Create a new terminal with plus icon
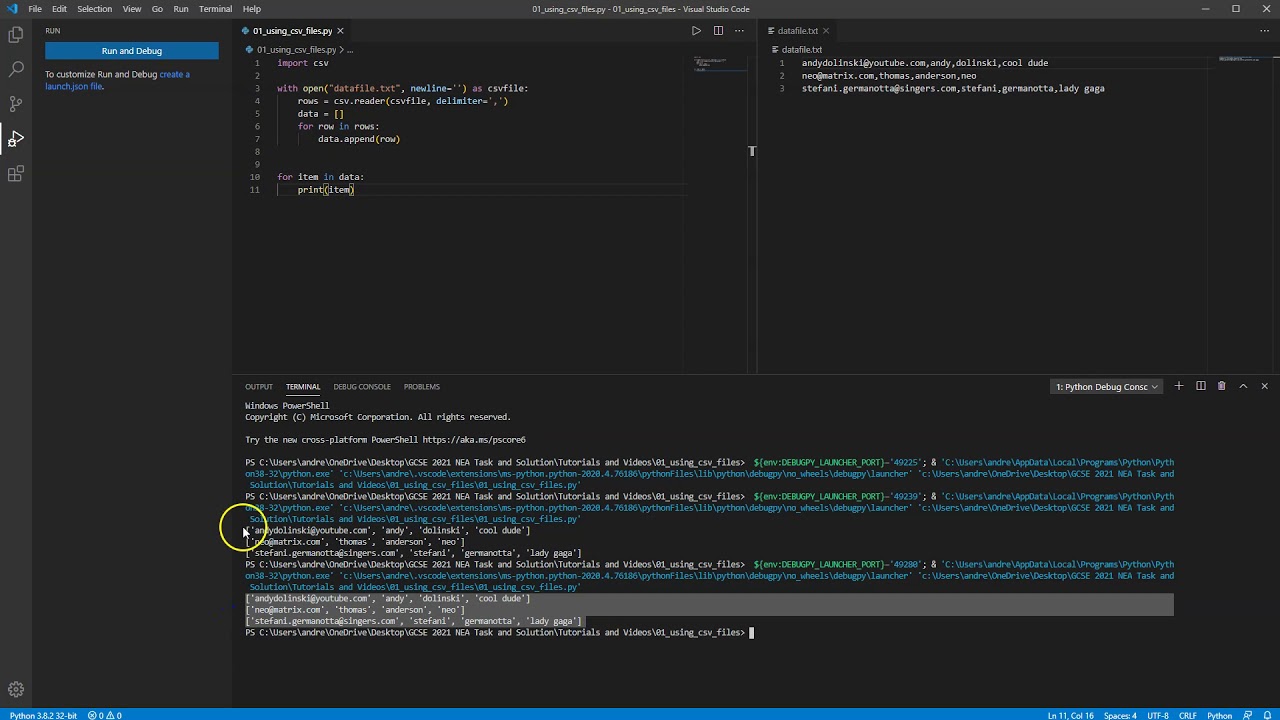 tap(1178, 386)
